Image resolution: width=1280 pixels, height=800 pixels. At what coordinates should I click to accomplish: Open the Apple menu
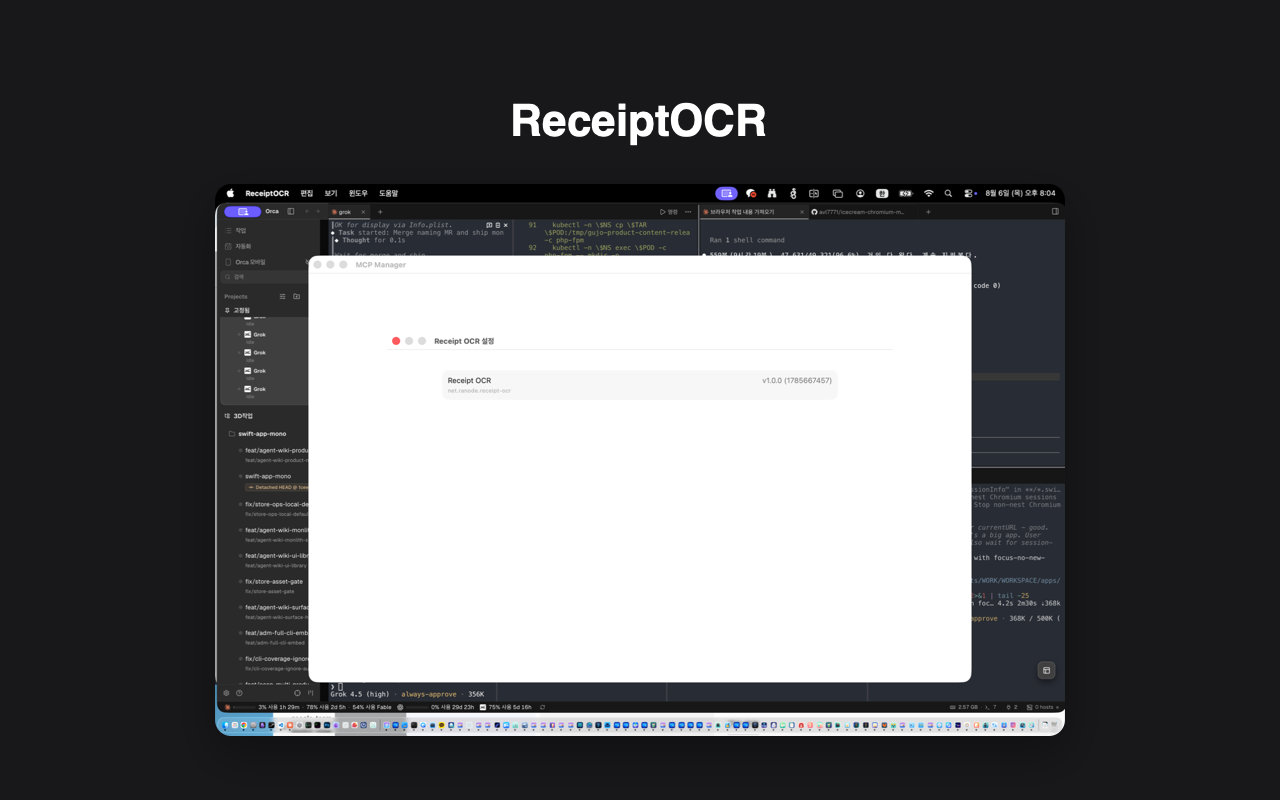pos(230,193)
